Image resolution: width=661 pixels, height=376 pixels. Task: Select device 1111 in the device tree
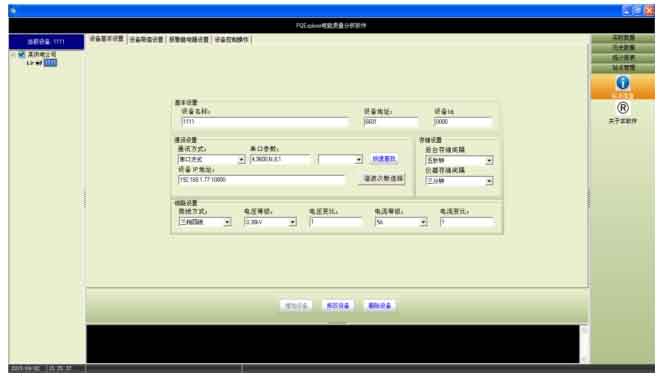click(x=50, y=63)
